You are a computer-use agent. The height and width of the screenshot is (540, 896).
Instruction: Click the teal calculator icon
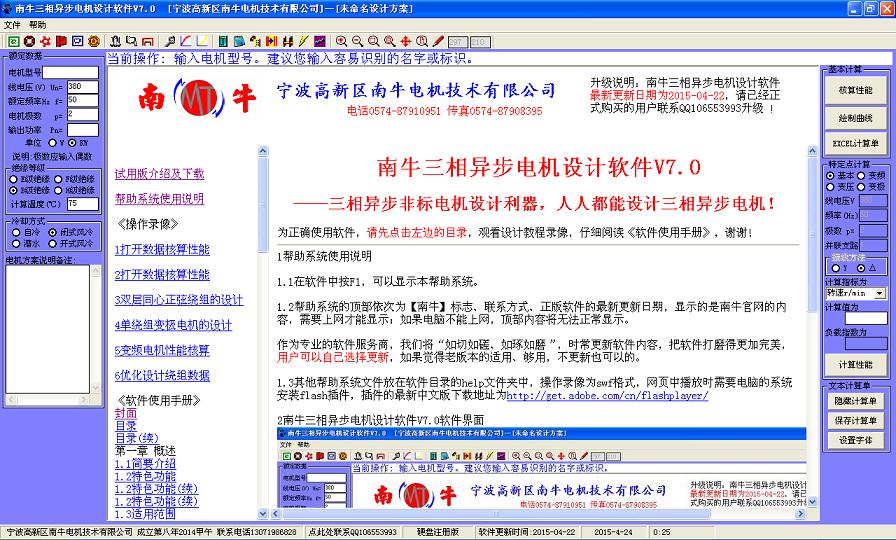point(223,41)
